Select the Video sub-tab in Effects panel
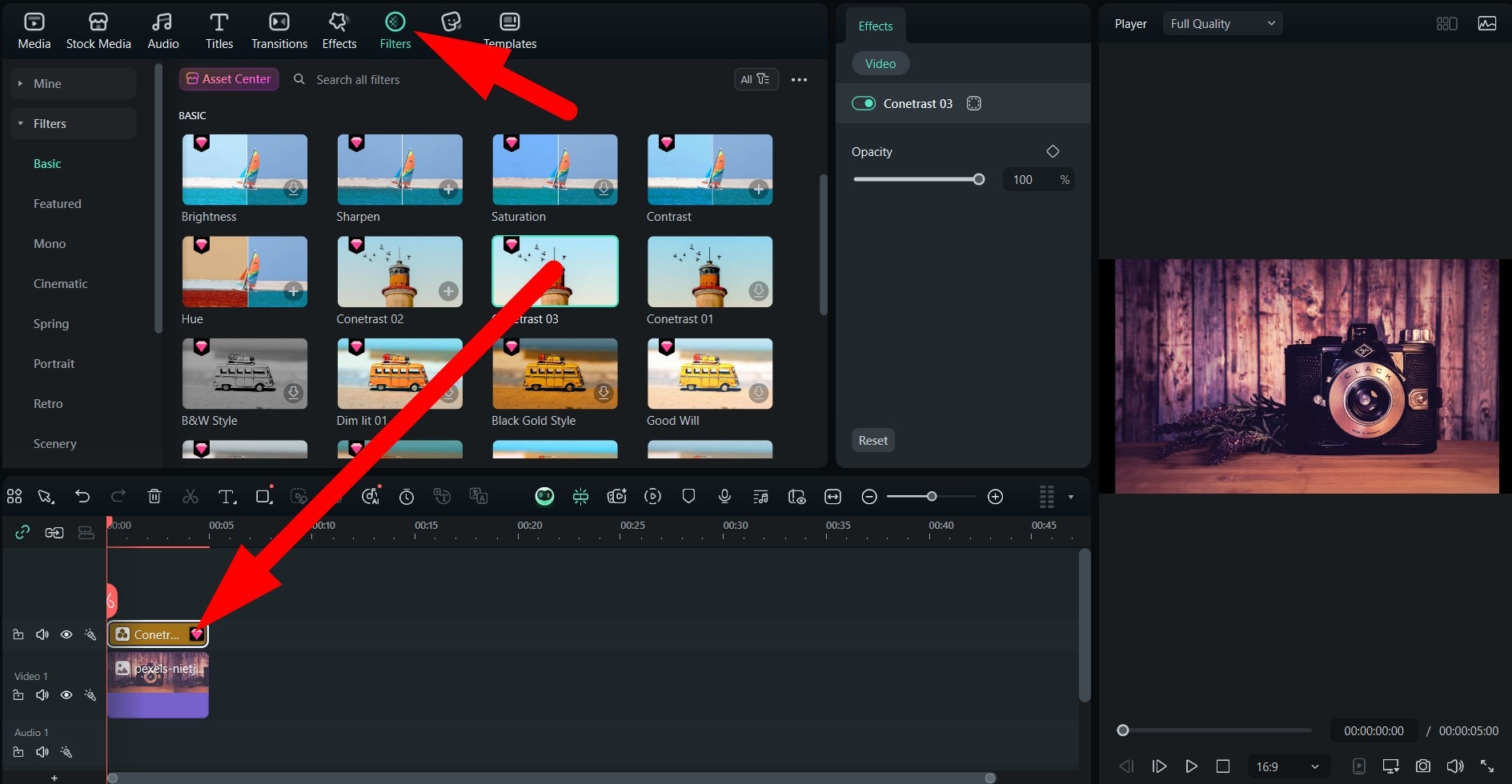 point(880,64)
